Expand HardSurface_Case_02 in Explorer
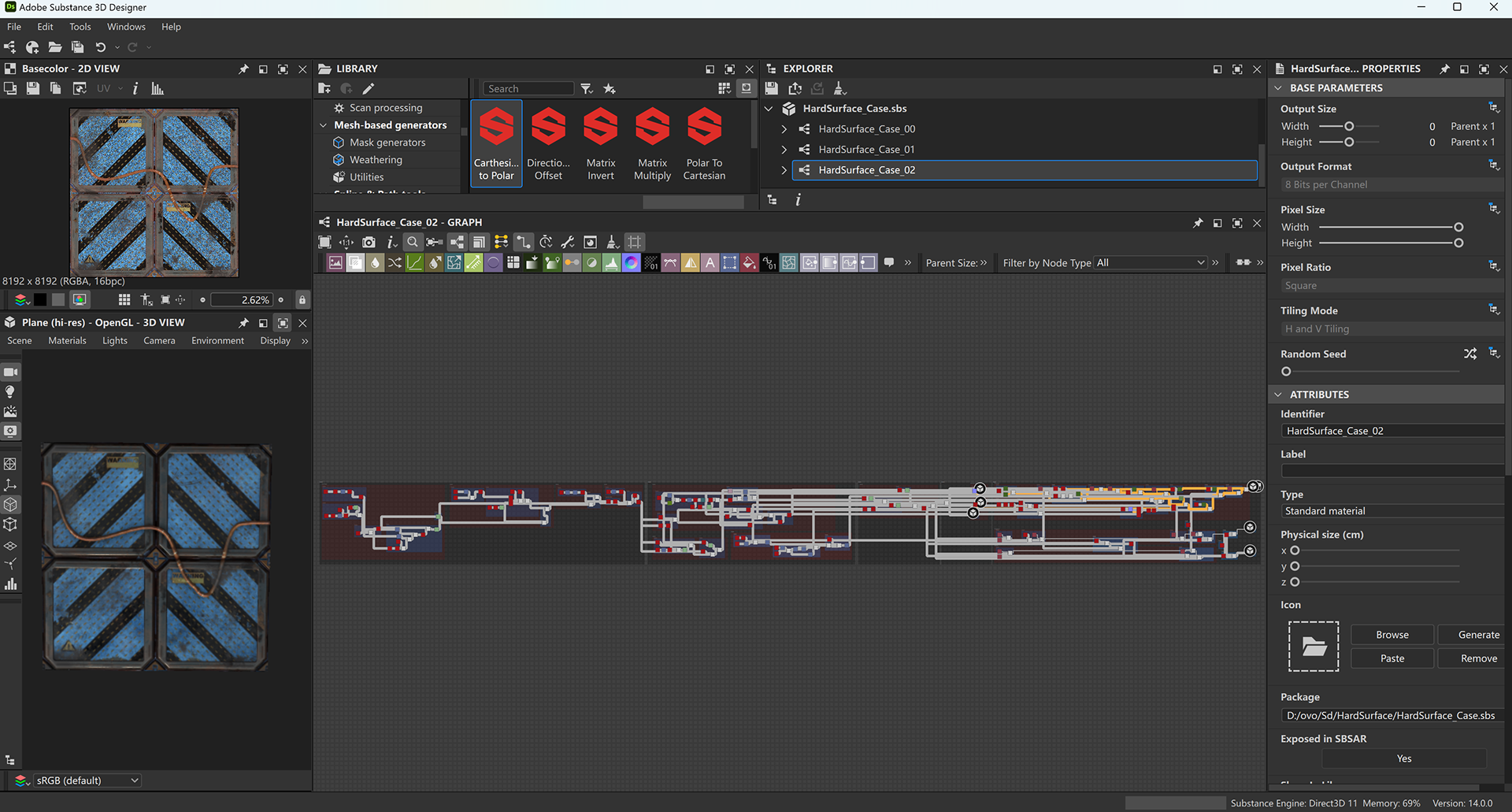This screenshot has width=1512, height=812. tap(784, 169)
